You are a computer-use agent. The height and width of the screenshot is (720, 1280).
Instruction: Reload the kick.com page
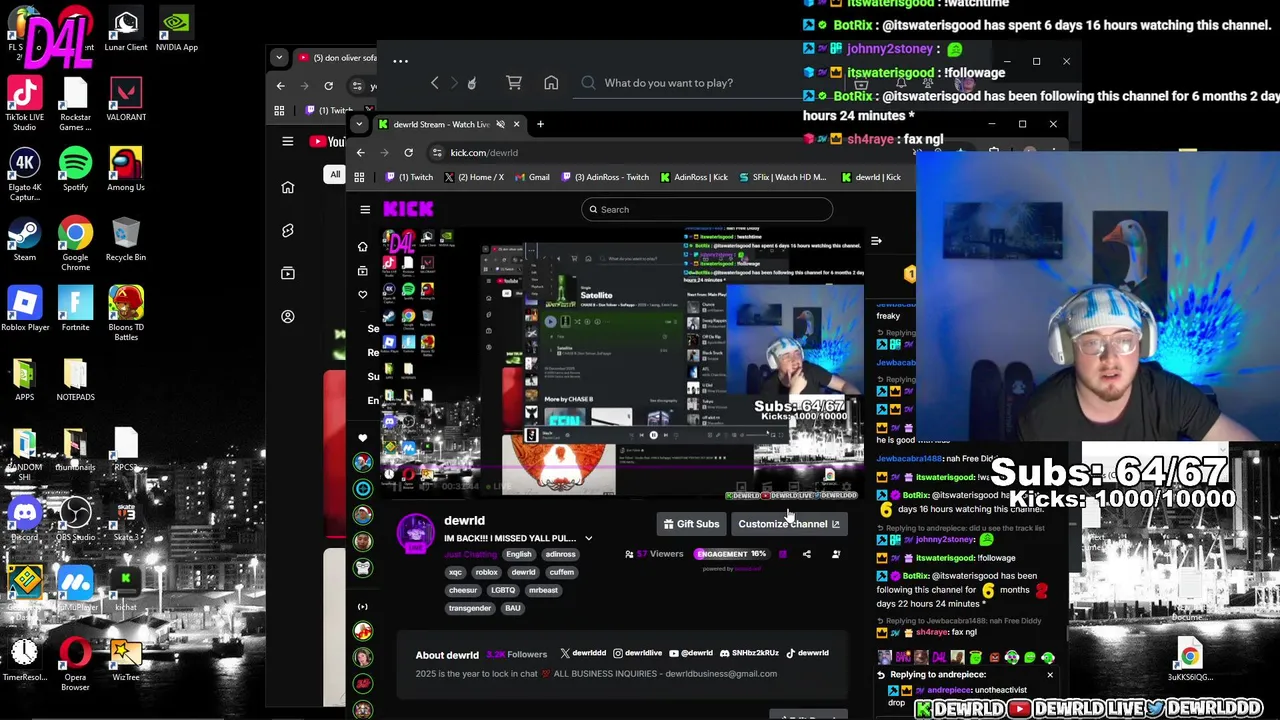(x=408, y=153)
